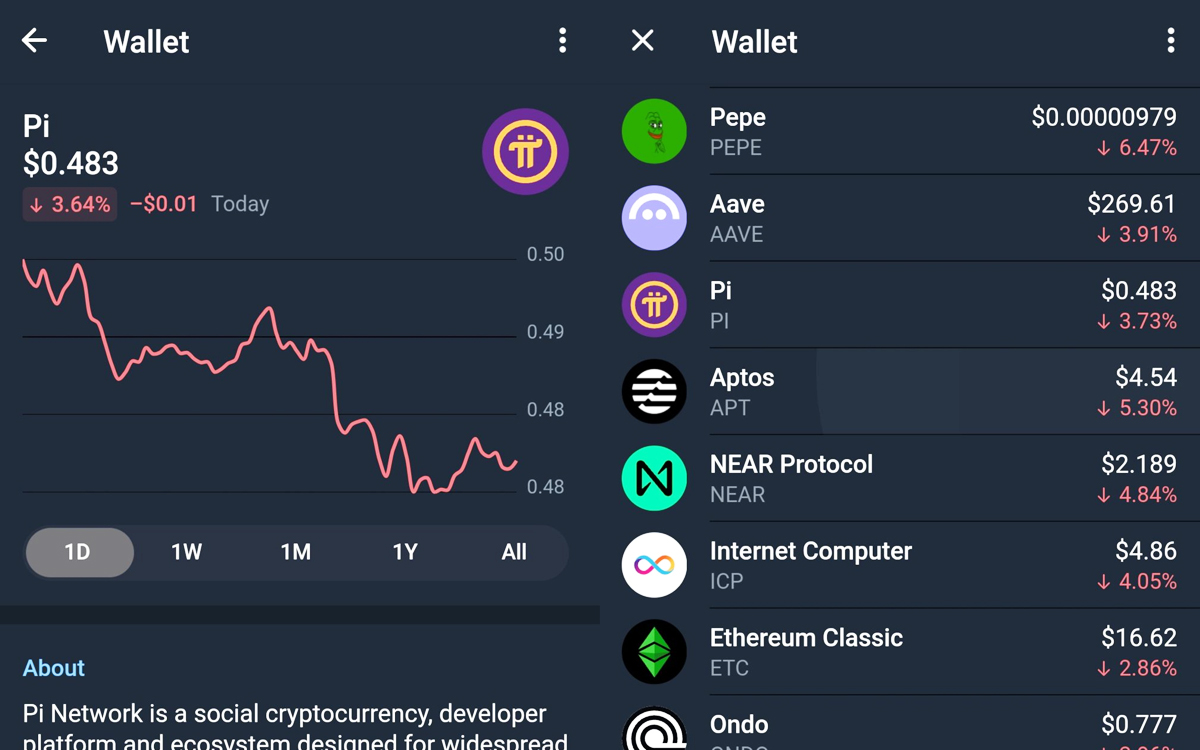The height and width of the screenshot is (750, 1200).
Task: Open the About section heading
Action: (54, 668)
